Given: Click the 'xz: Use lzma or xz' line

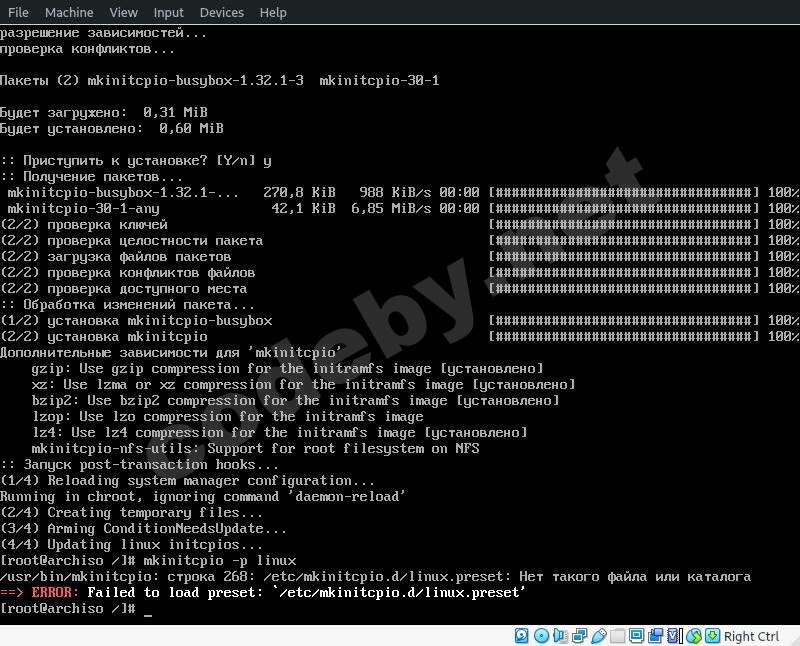Looking at the screenshot, I should pyautogui.click(x=303, y=384).
